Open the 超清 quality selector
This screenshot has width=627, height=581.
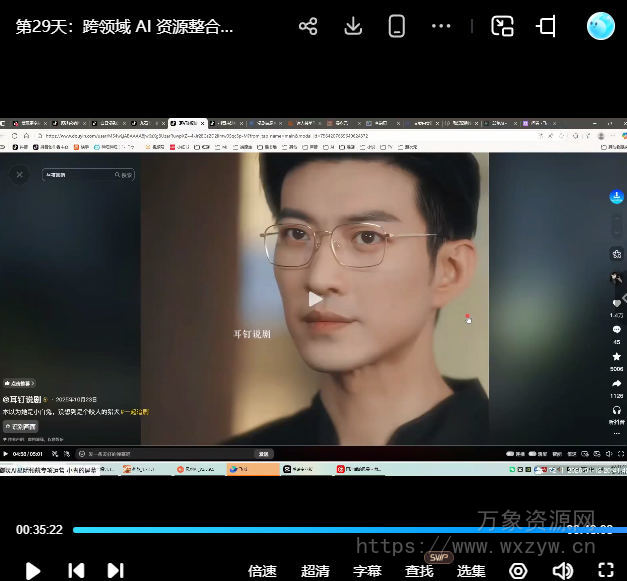pos(315,570)
